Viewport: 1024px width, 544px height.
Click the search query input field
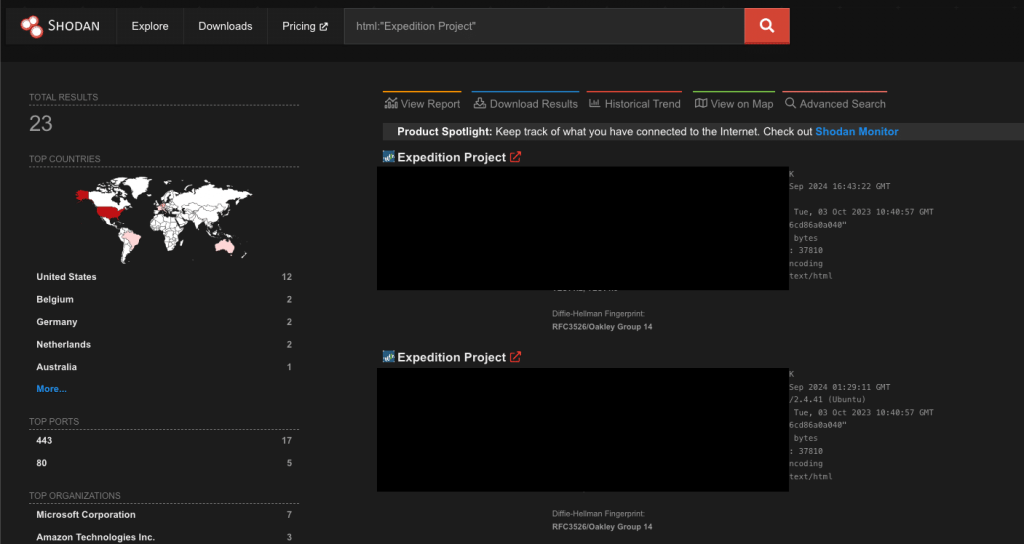click(544, 26)
